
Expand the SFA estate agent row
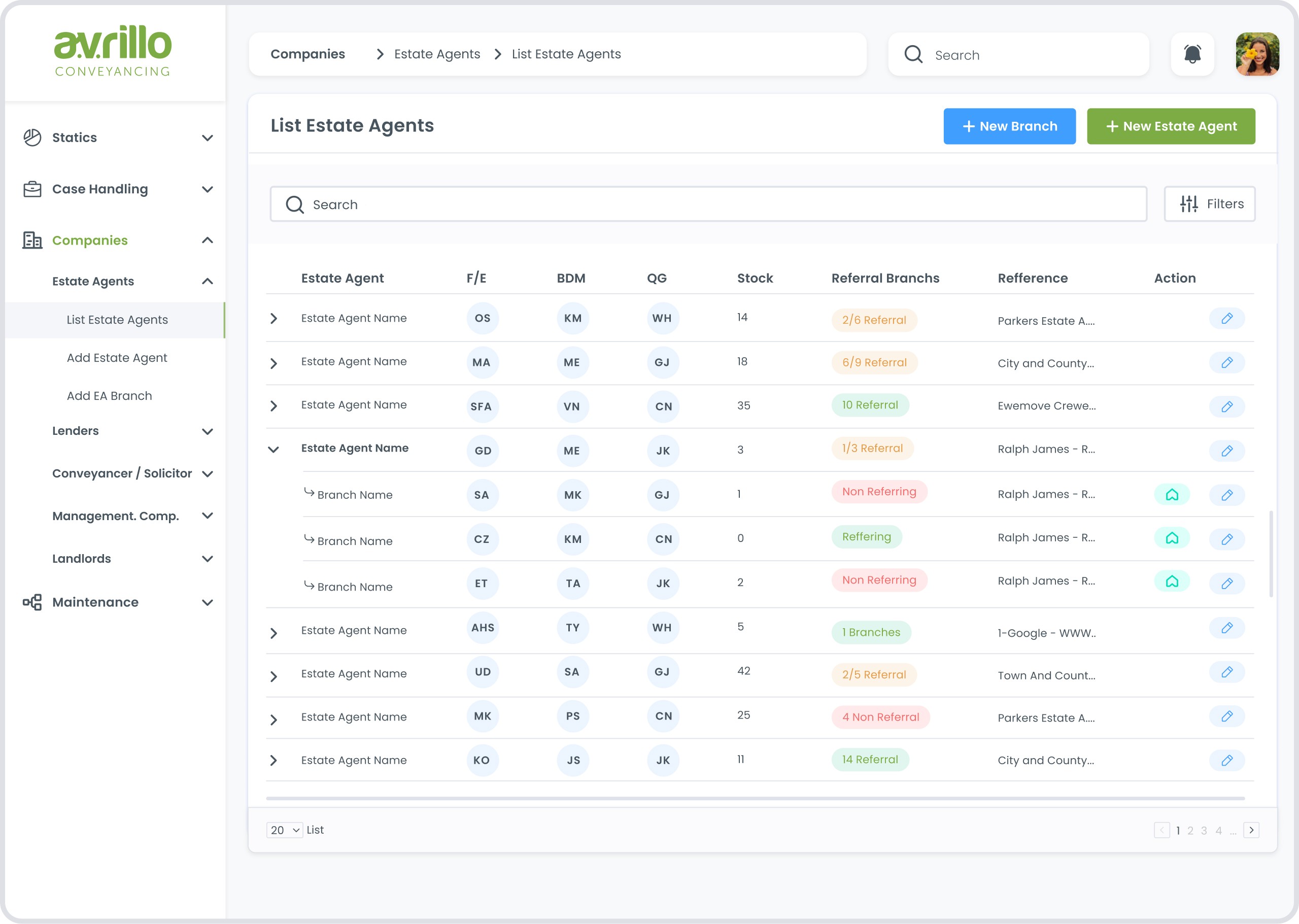pyautogui.click(x=274, y=405)
